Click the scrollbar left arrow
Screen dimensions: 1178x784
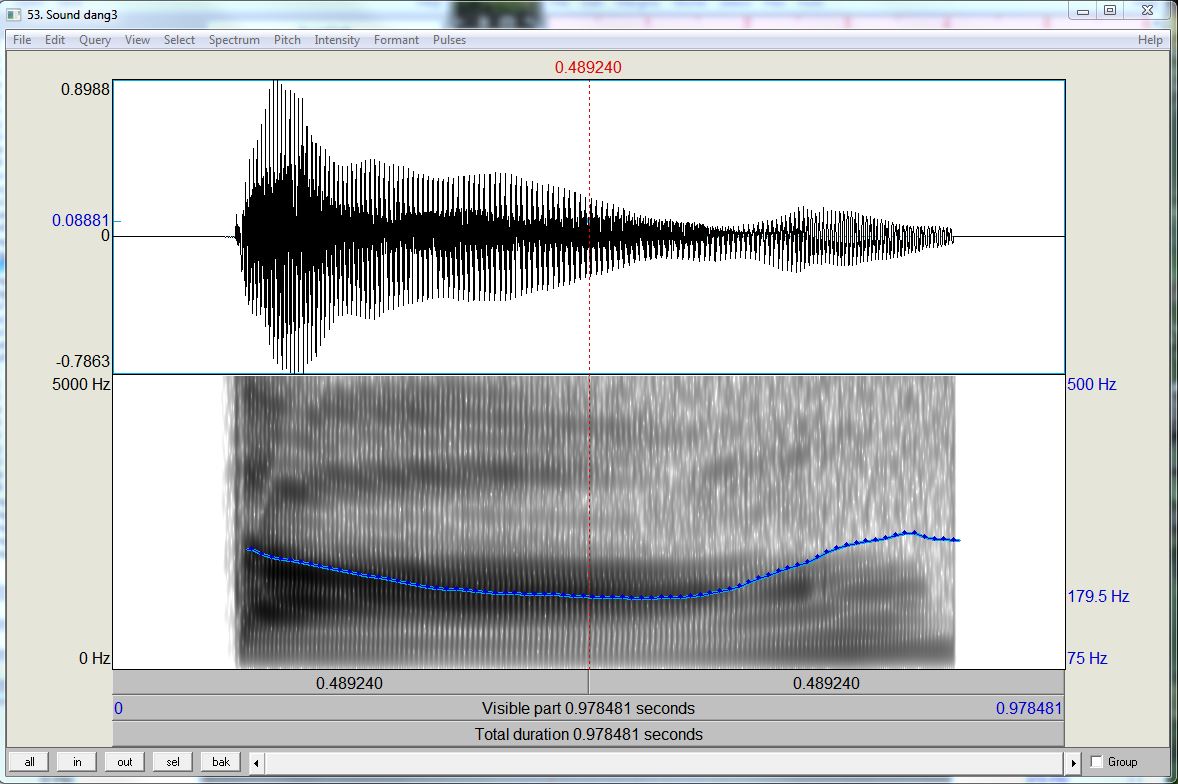256,763
